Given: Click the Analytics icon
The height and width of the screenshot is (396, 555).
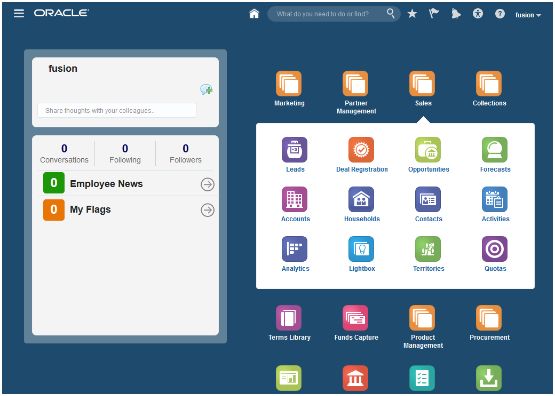Looking at the screenshot, I should (x=294, y=249).
